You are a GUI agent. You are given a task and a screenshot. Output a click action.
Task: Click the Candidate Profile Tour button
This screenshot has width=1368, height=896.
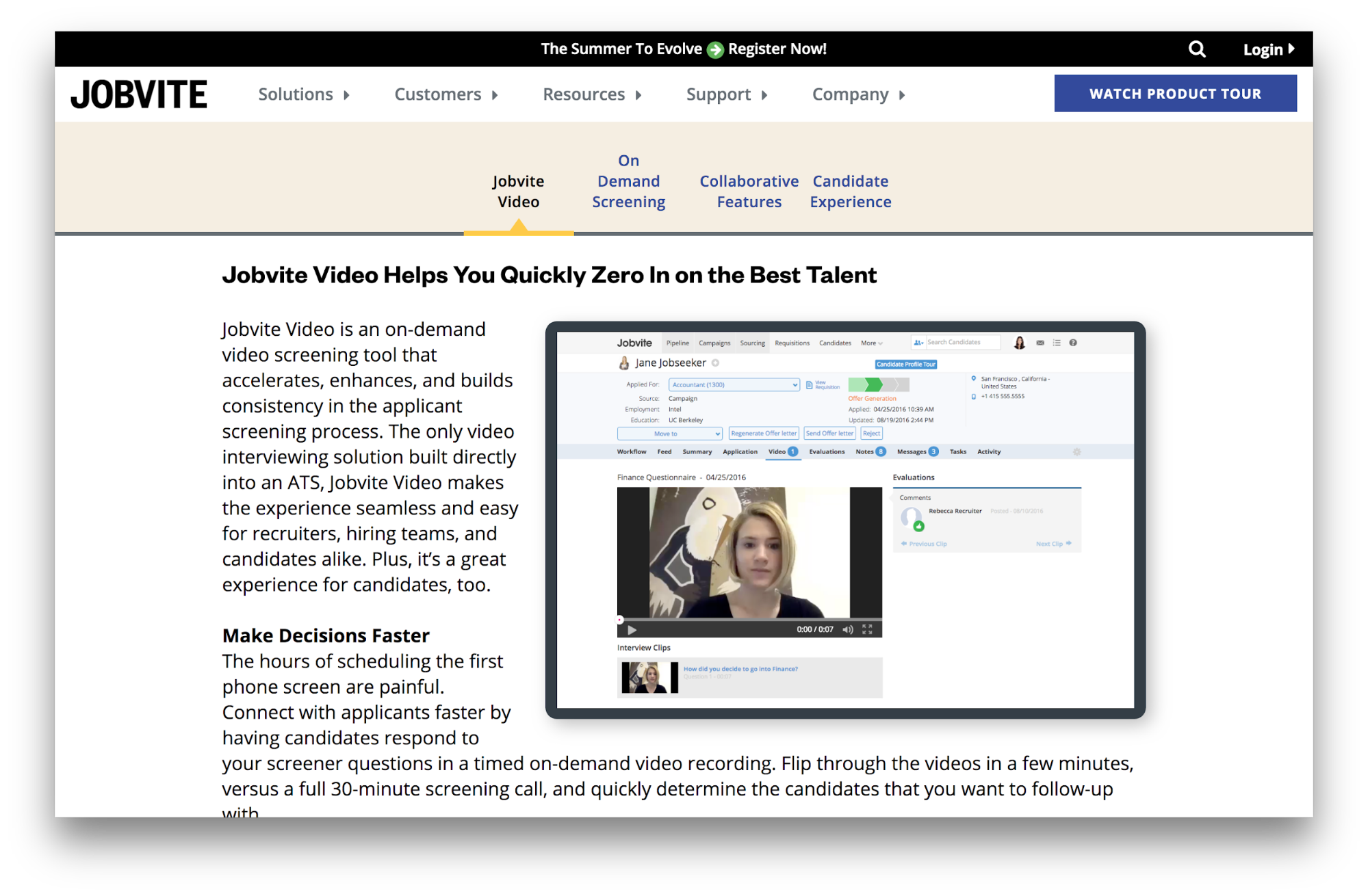905,365
